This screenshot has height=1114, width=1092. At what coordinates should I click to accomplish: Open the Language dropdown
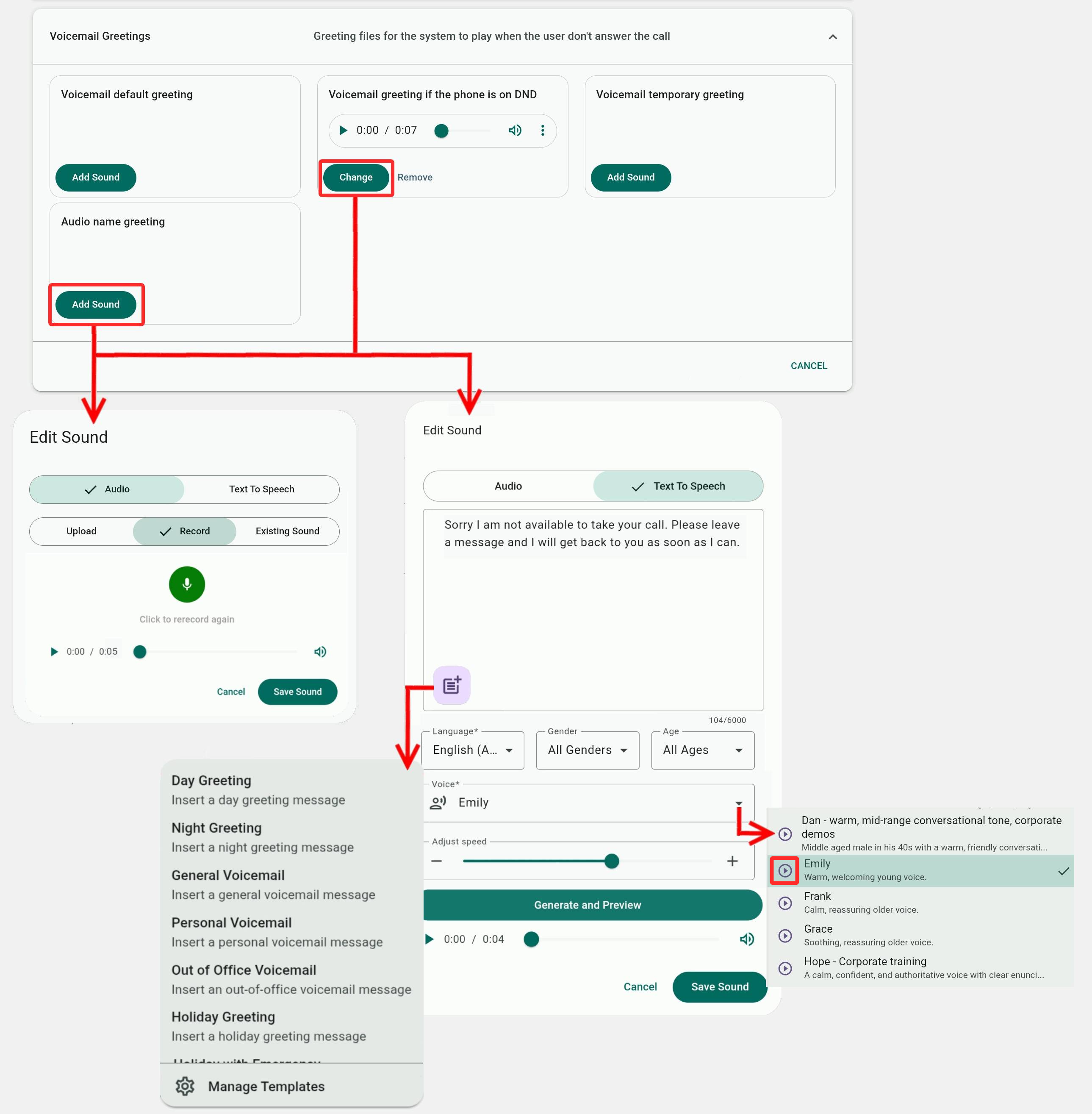pos(472,750)
